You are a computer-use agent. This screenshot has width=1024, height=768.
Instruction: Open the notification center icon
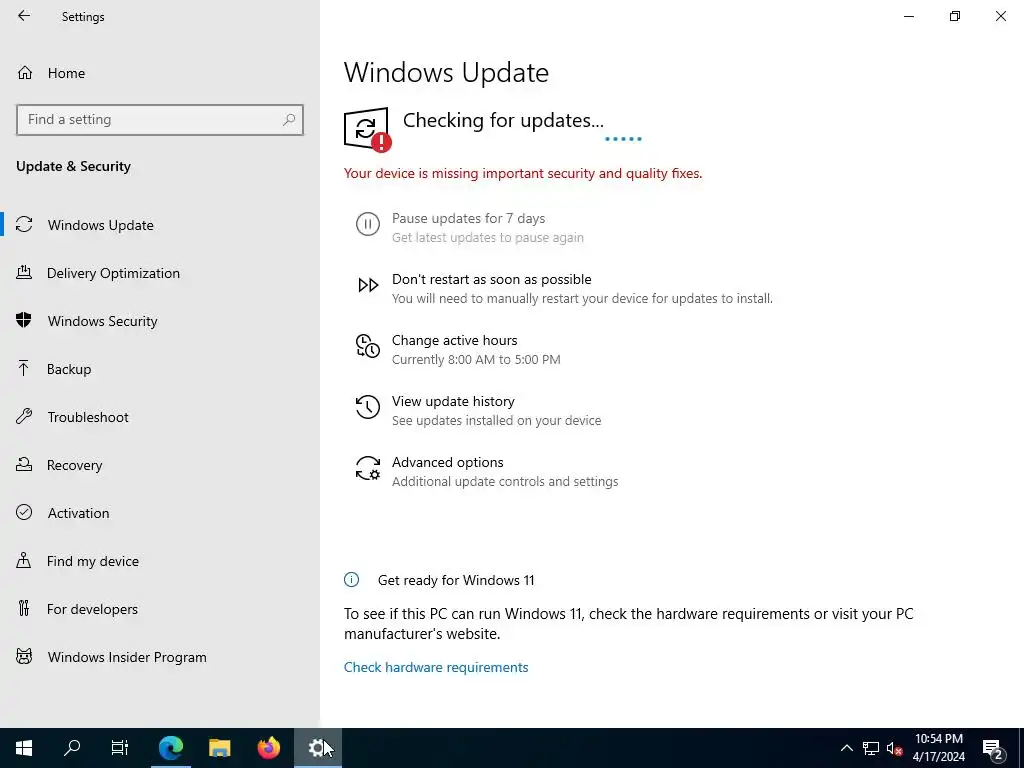click(993, 749)
